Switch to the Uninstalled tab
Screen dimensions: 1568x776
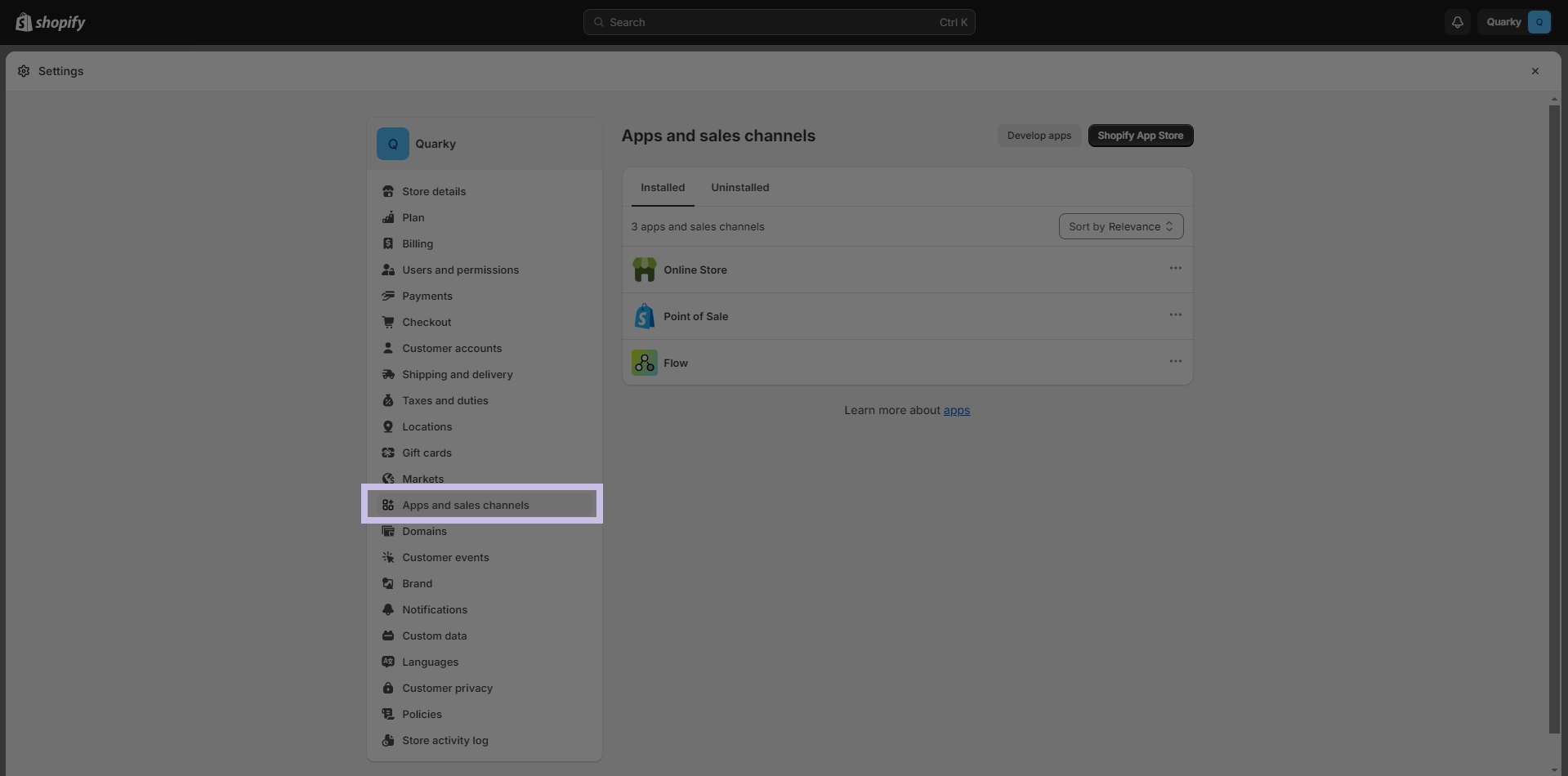[739, 187]
